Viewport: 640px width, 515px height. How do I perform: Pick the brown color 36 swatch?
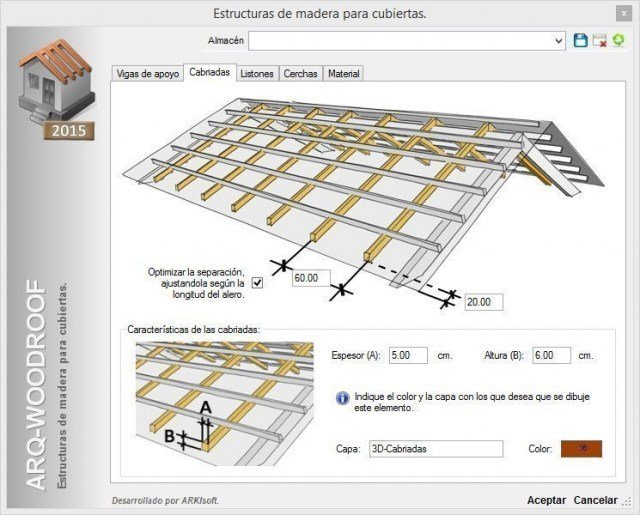[581, 448]
